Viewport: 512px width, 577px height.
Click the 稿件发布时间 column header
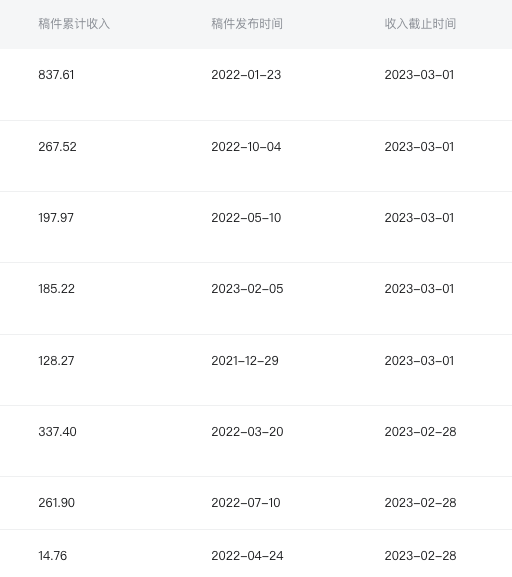[247, 24]
